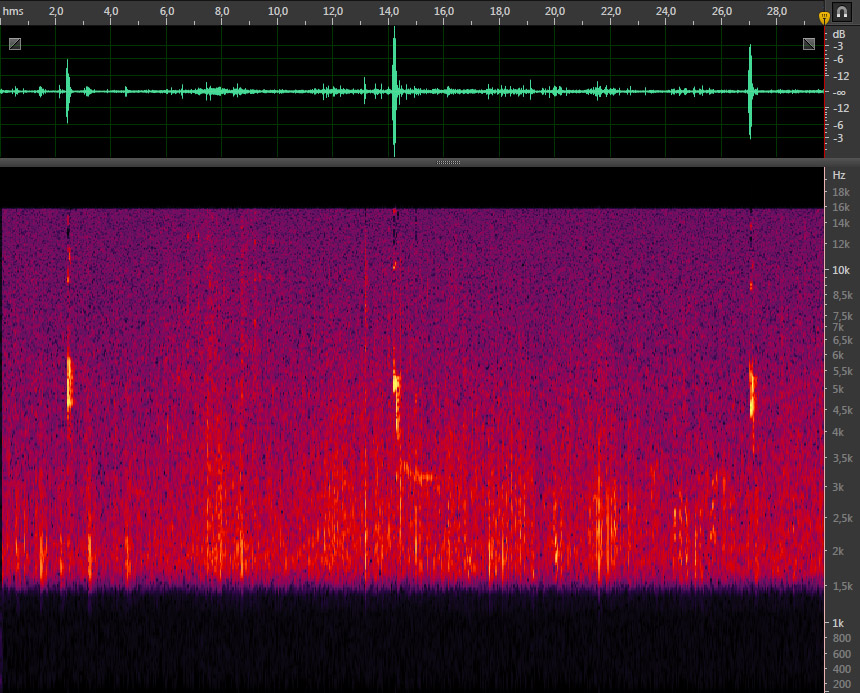860x693 pixels.
Task: Click the 14,0 mark on time ruler
Action: pyautogui.click(x=389, y=11)
